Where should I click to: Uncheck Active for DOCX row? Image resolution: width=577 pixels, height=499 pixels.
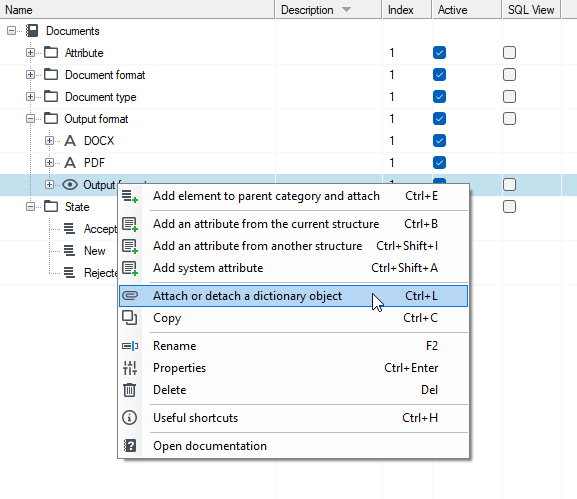tap(439, 141)
